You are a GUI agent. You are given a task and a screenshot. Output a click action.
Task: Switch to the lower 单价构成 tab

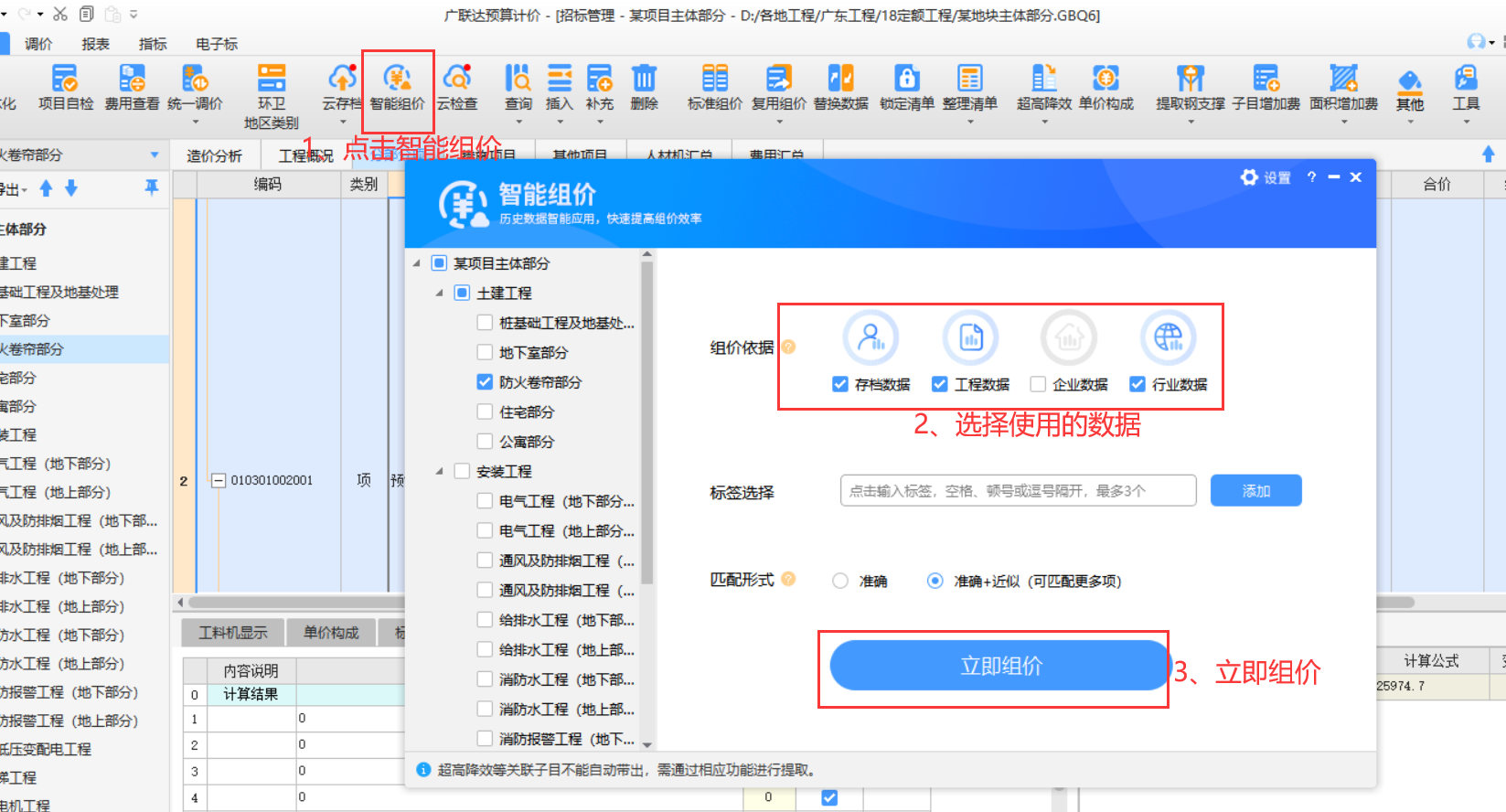331,633
